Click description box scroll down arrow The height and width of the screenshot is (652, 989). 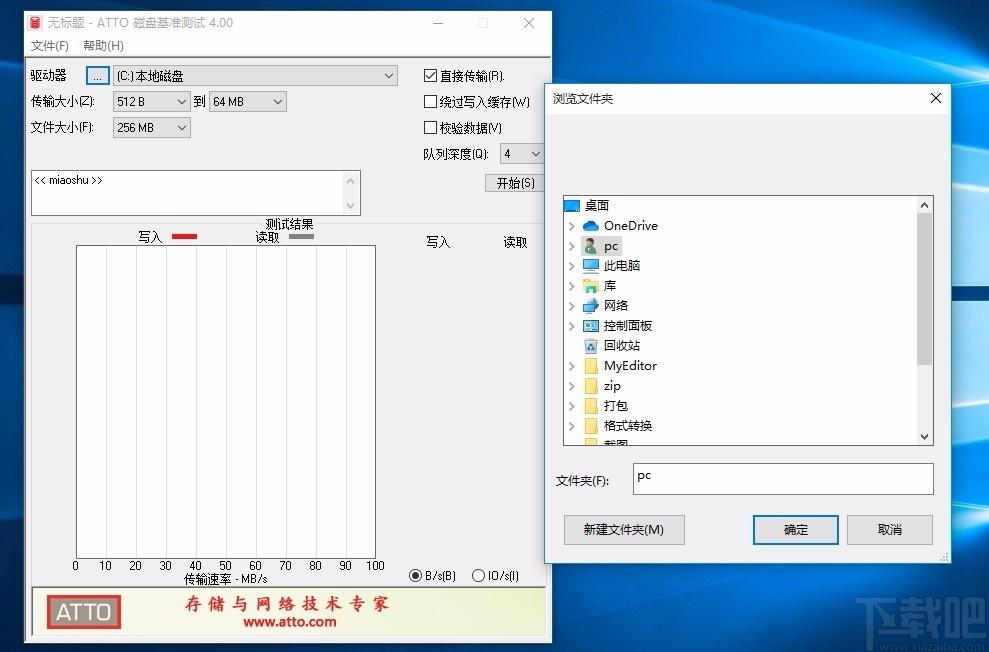[x=351, y=205]
